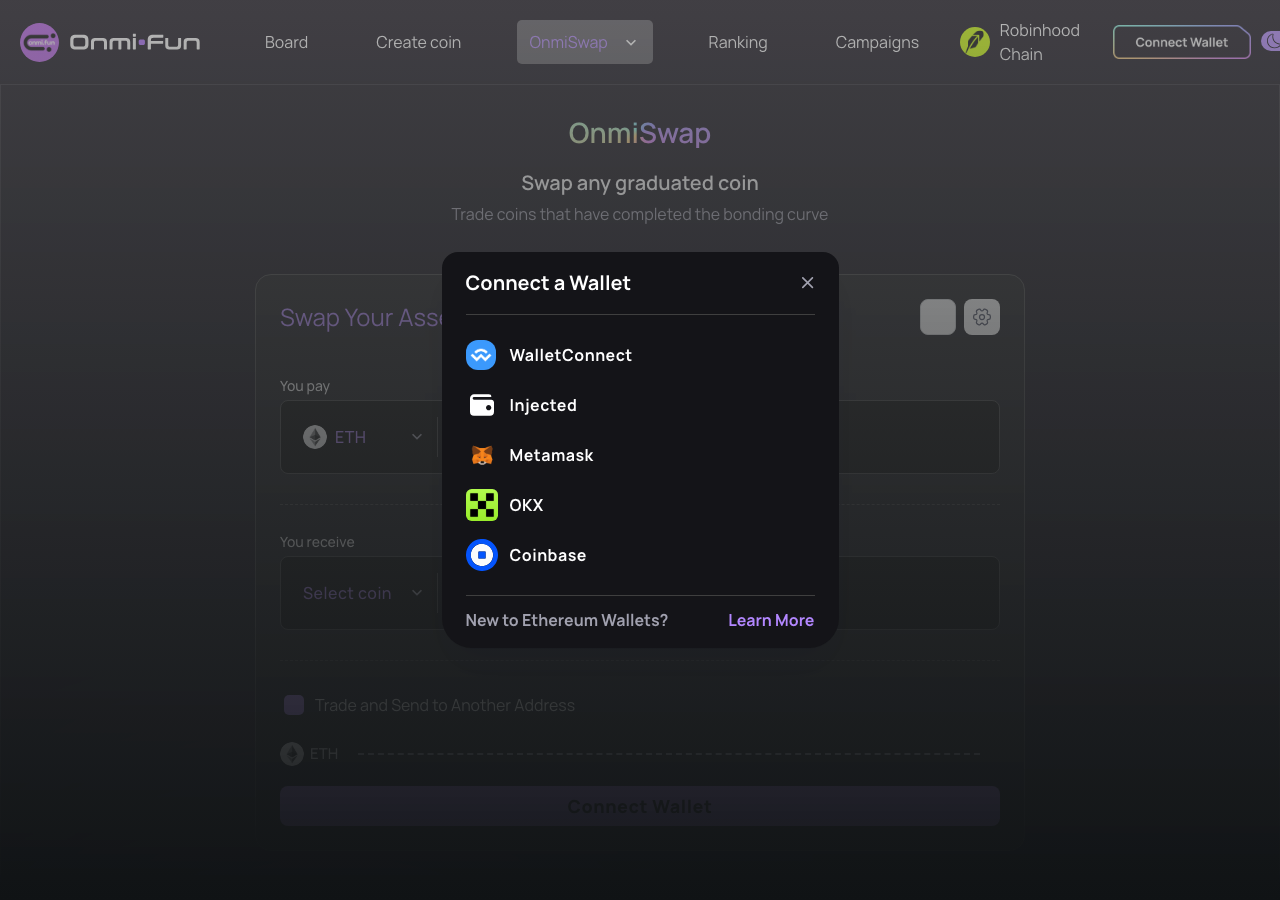Click the Trade coins bonding curve subtitle
1280x900 pixels.
tap(640, 214)
